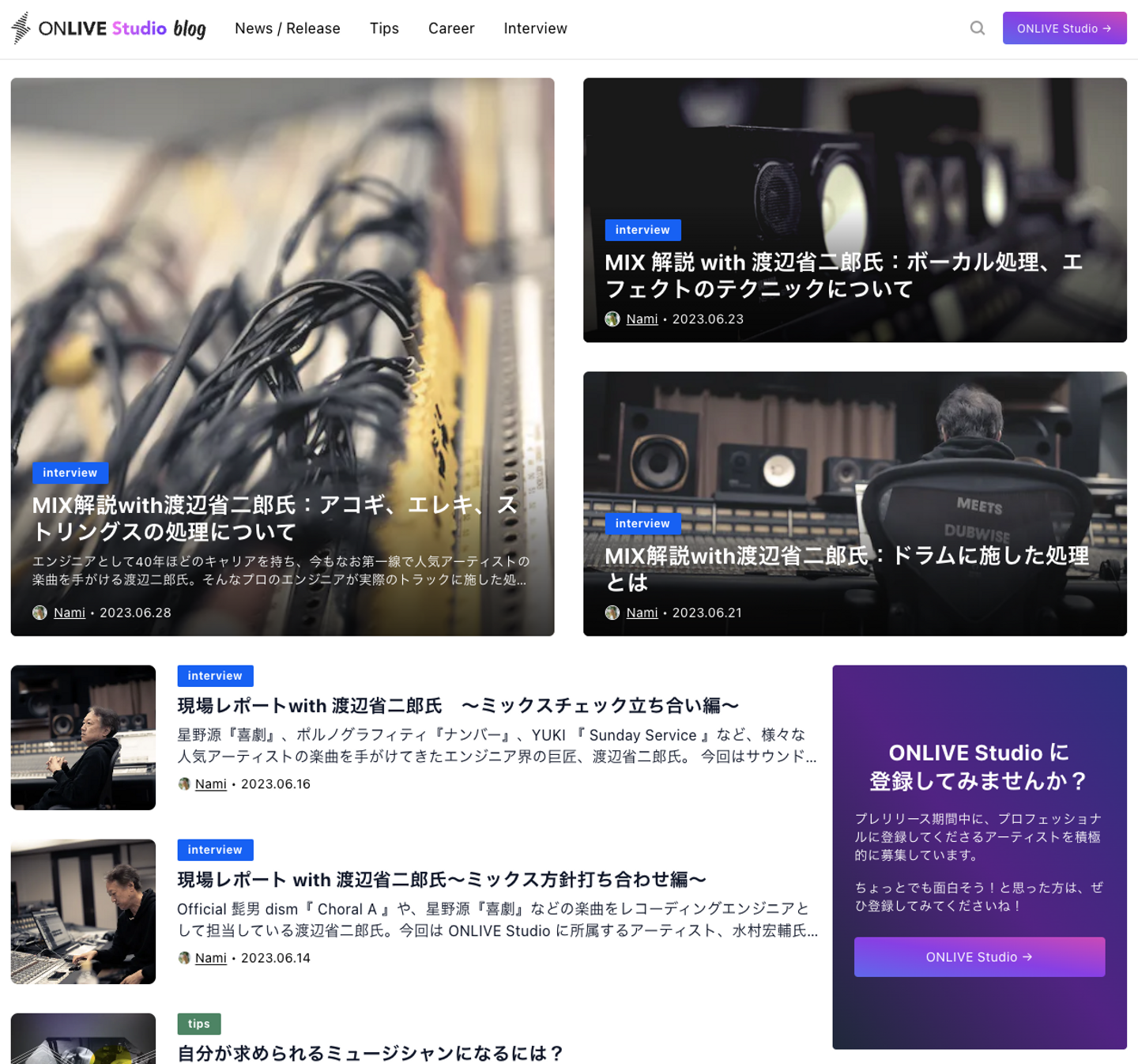Viewport: 1138px width, 1064px height.
Task: Click the ONLIVE Studio button in purple promo card
Action: coord(979,957)
